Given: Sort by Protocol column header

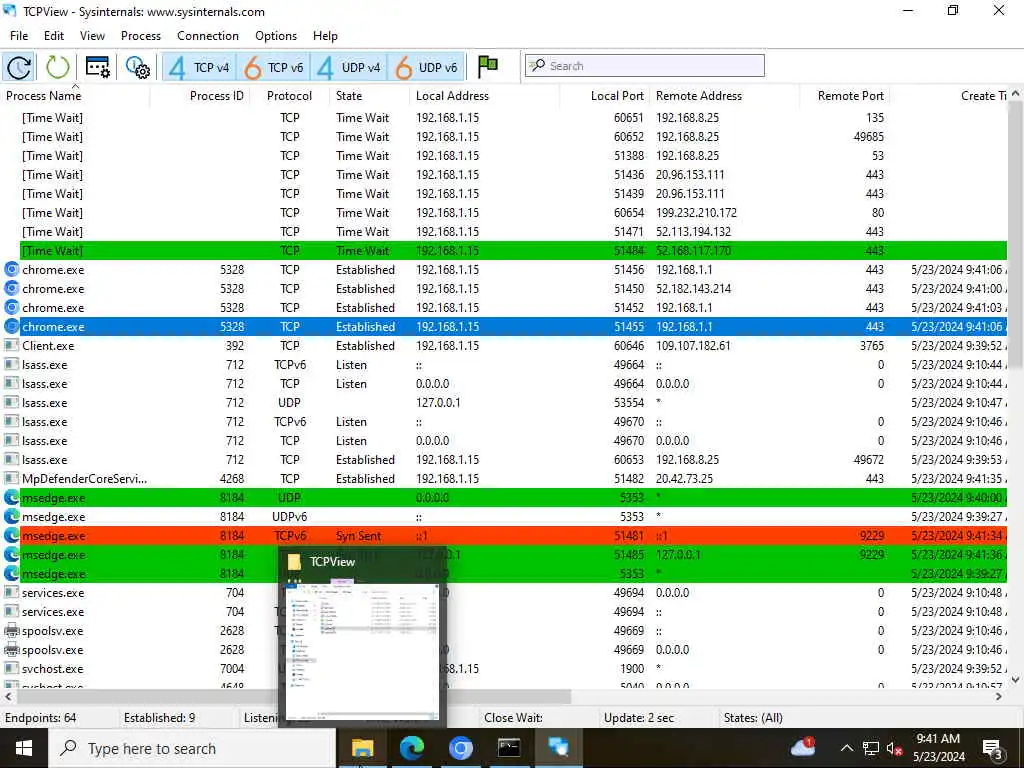Looking at the screenshot, I should pyautogui.click(x=289, y=96).
